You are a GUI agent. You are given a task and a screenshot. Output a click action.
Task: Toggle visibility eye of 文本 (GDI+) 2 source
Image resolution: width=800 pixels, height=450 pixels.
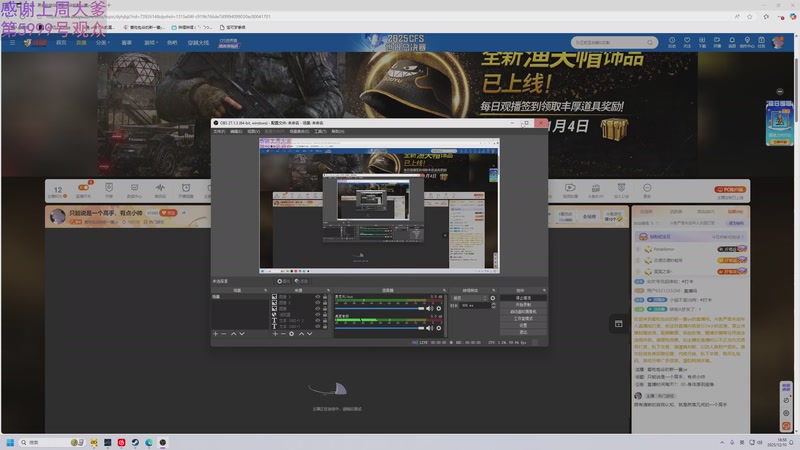point(317,320)
